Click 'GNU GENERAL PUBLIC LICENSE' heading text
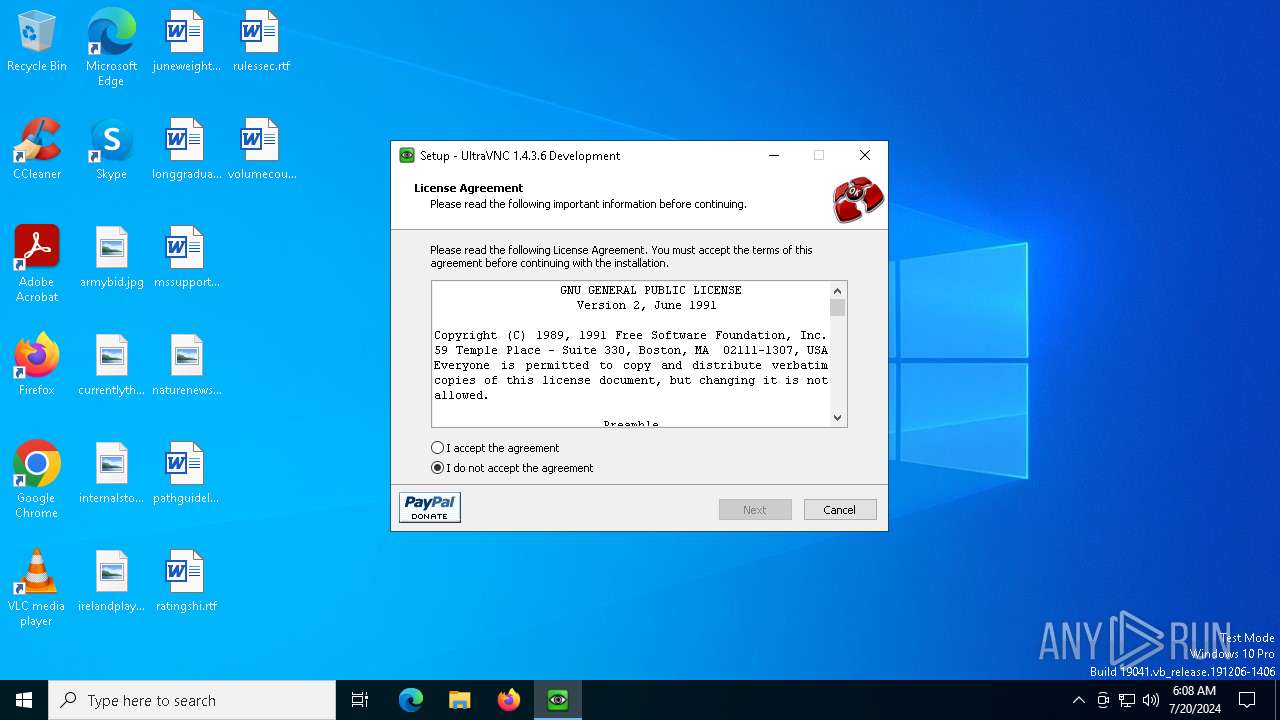The height and width of the screenshot is (720, 1280). [651, 290]
